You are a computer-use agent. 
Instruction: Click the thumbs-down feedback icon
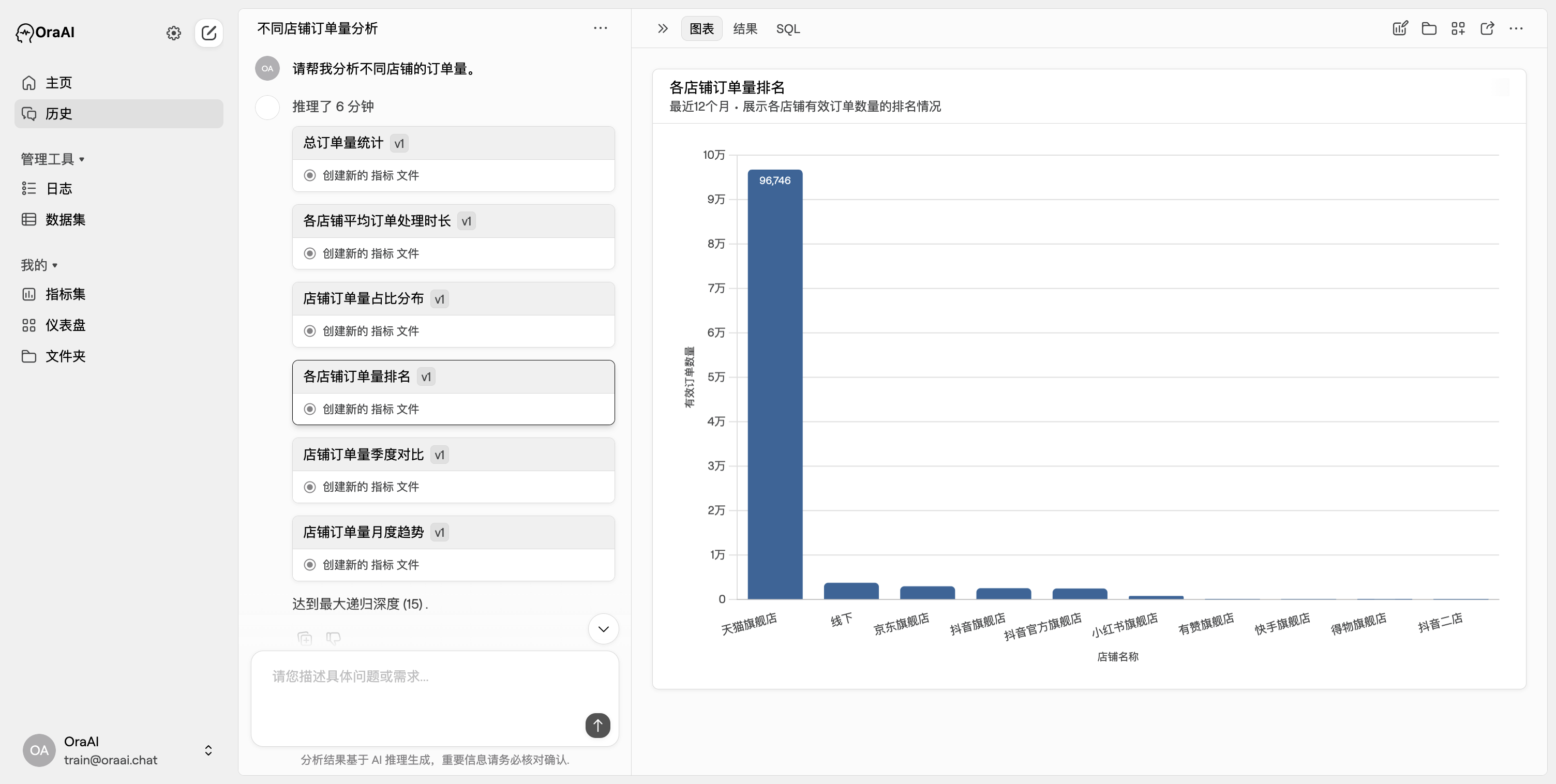(334, 638)
